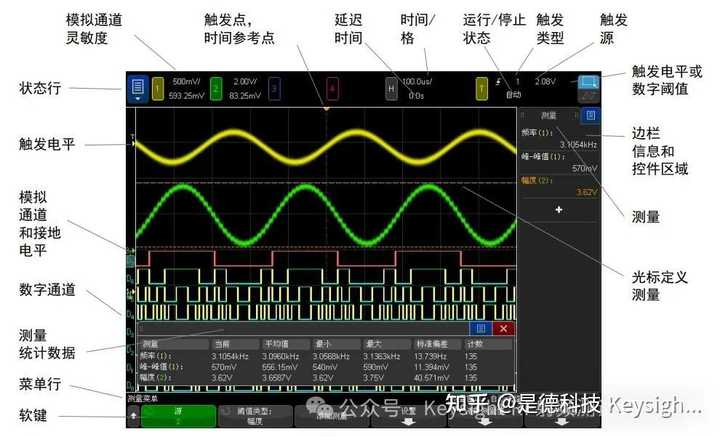The width and height of the screenshot is (720, 437).
Task: Click channel 2 sensitivity 2.00V/
Action: [x=245, y=82]
